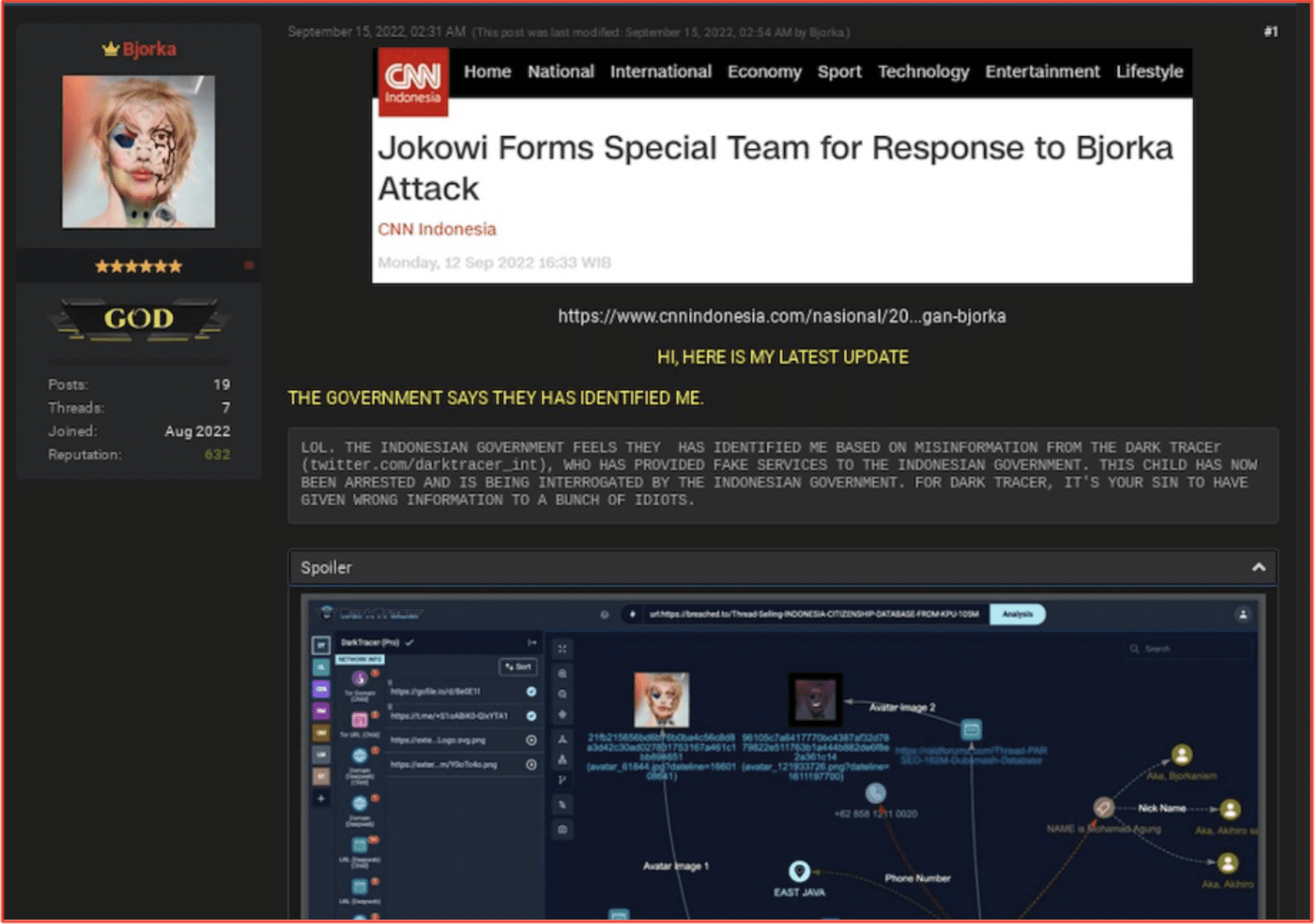Click the tree layout graph tool icon
The height and width of the screenshot is (924, 1316).
[562, 760]
